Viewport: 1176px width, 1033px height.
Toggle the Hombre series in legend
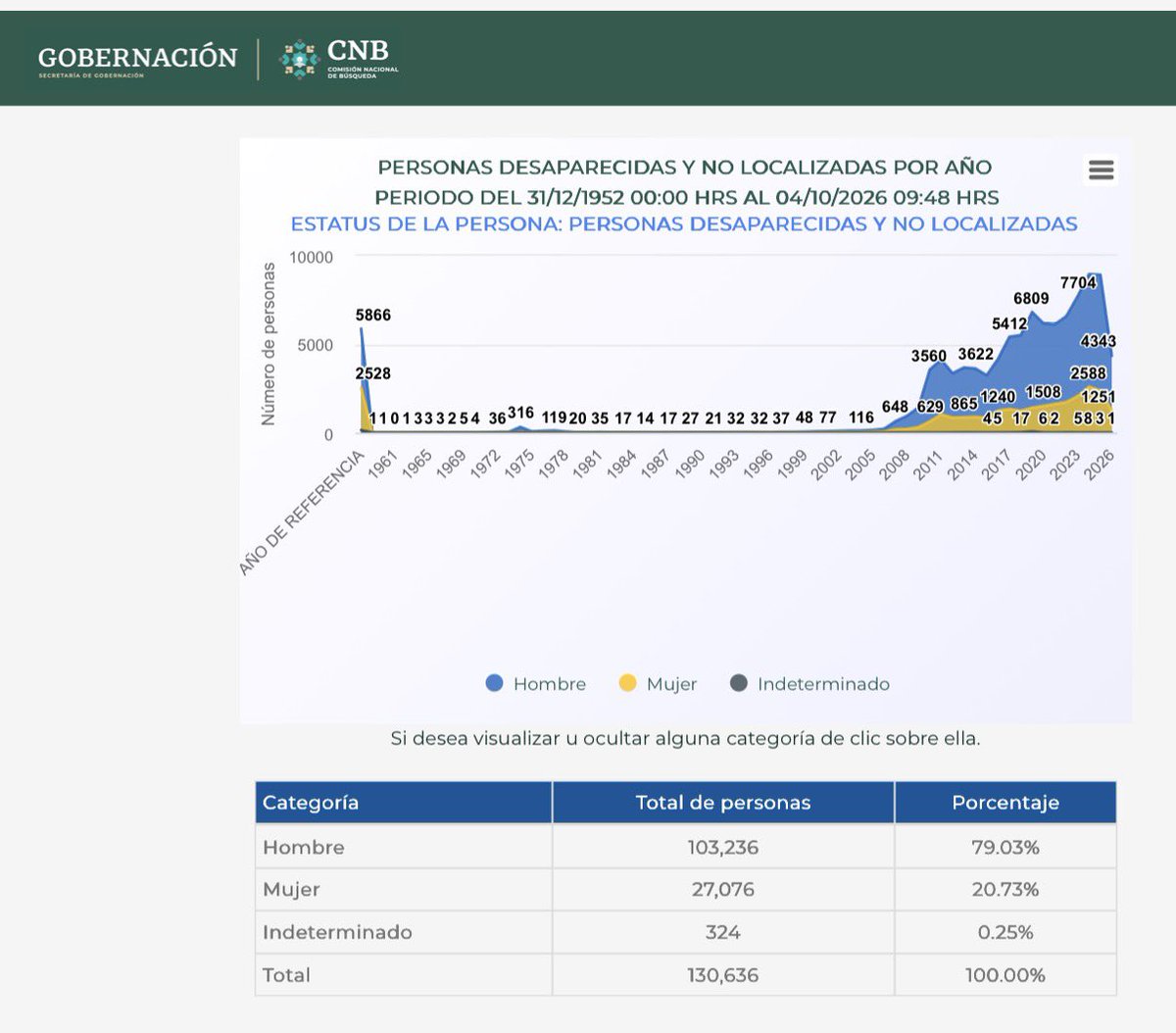(x=536, y=684)
